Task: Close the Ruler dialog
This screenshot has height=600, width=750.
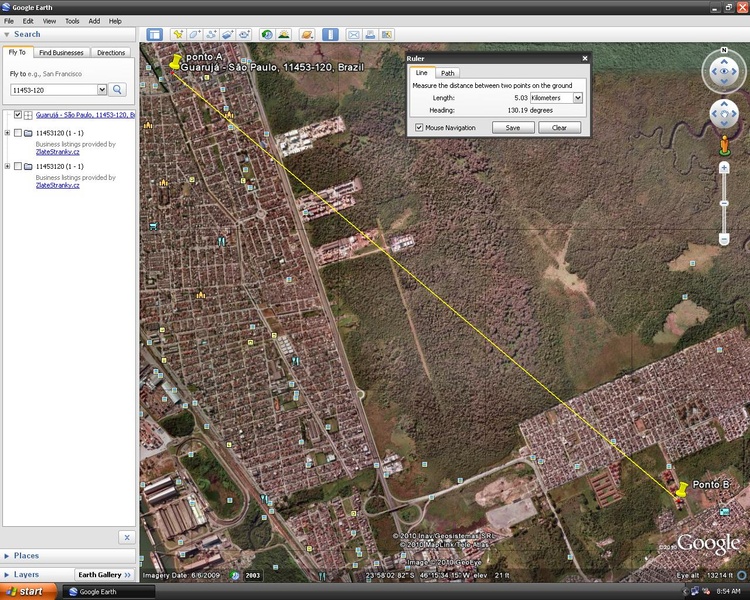Action: 585,58
